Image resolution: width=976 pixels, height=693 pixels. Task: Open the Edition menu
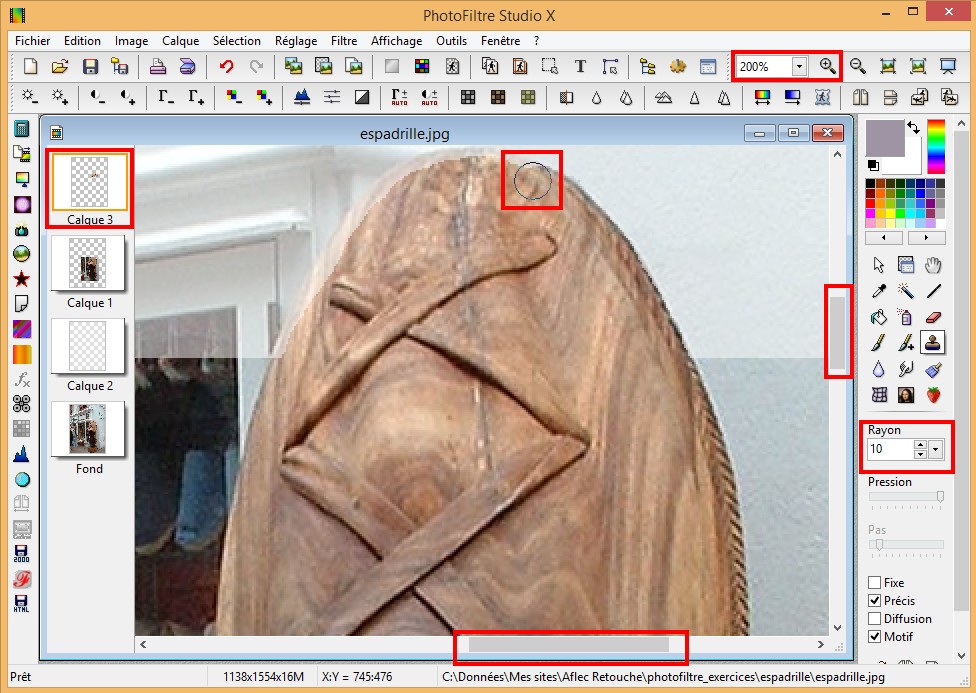[82, 40]
